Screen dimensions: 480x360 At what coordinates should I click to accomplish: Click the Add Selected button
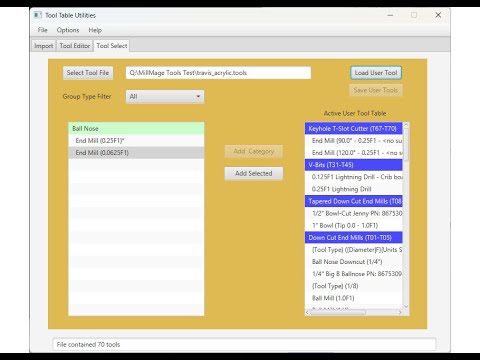(x=254, y=173)
